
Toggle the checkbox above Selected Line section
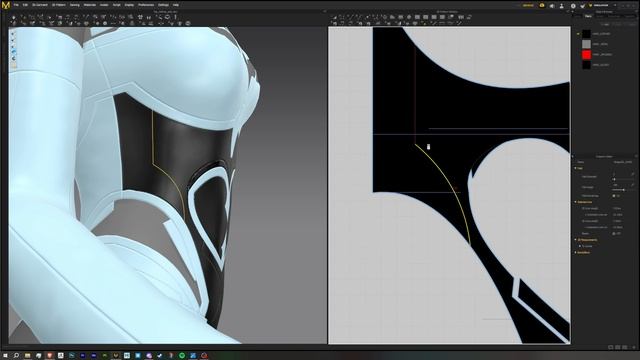[x=614, y=196]
